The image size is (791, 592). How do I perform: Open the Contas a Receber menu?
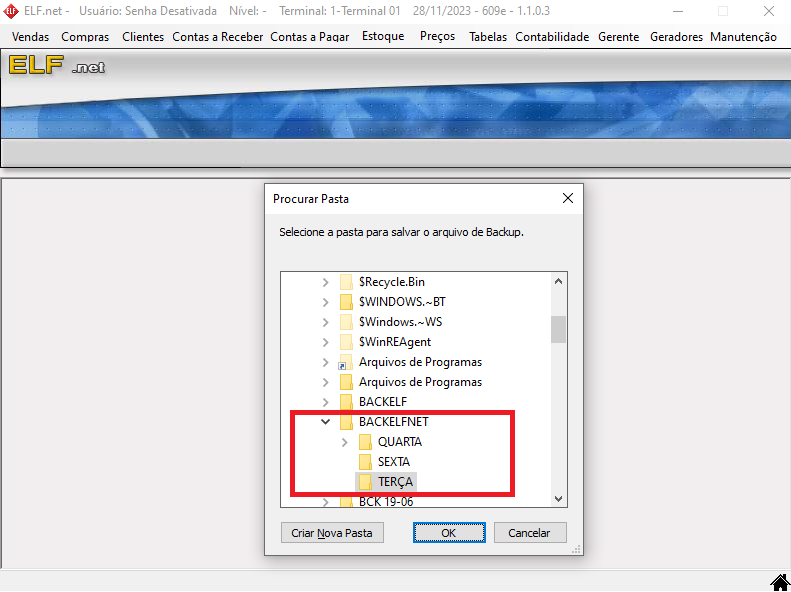click(217, 37)
